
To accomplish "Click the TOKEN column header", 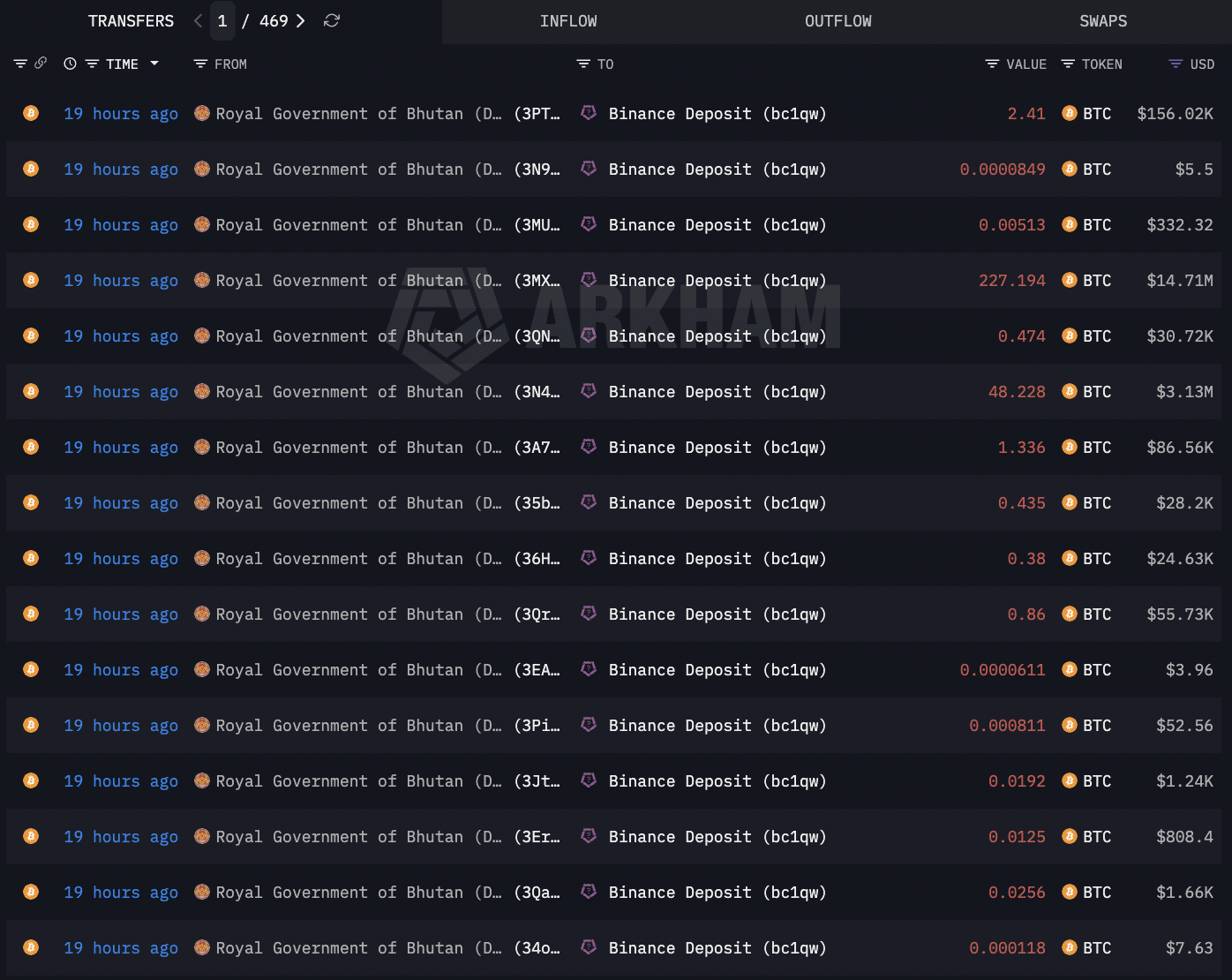I will (x=1102, y=64).
